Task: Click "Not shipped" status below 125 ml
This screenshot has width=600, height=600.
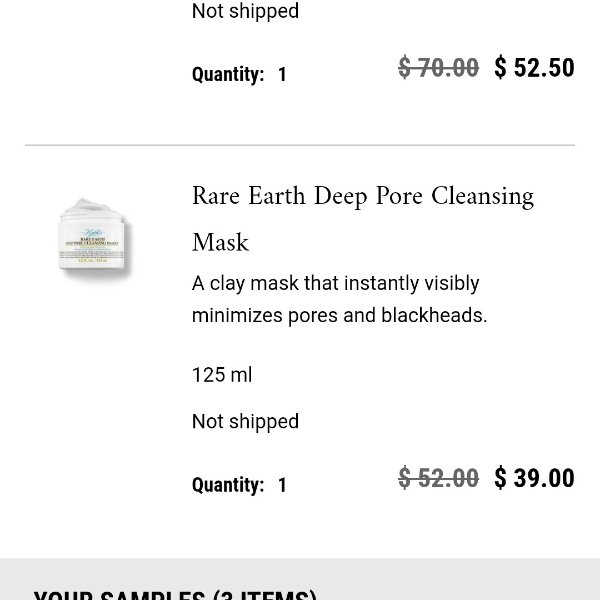Action: pyautogui.click(x=245, y=421)
